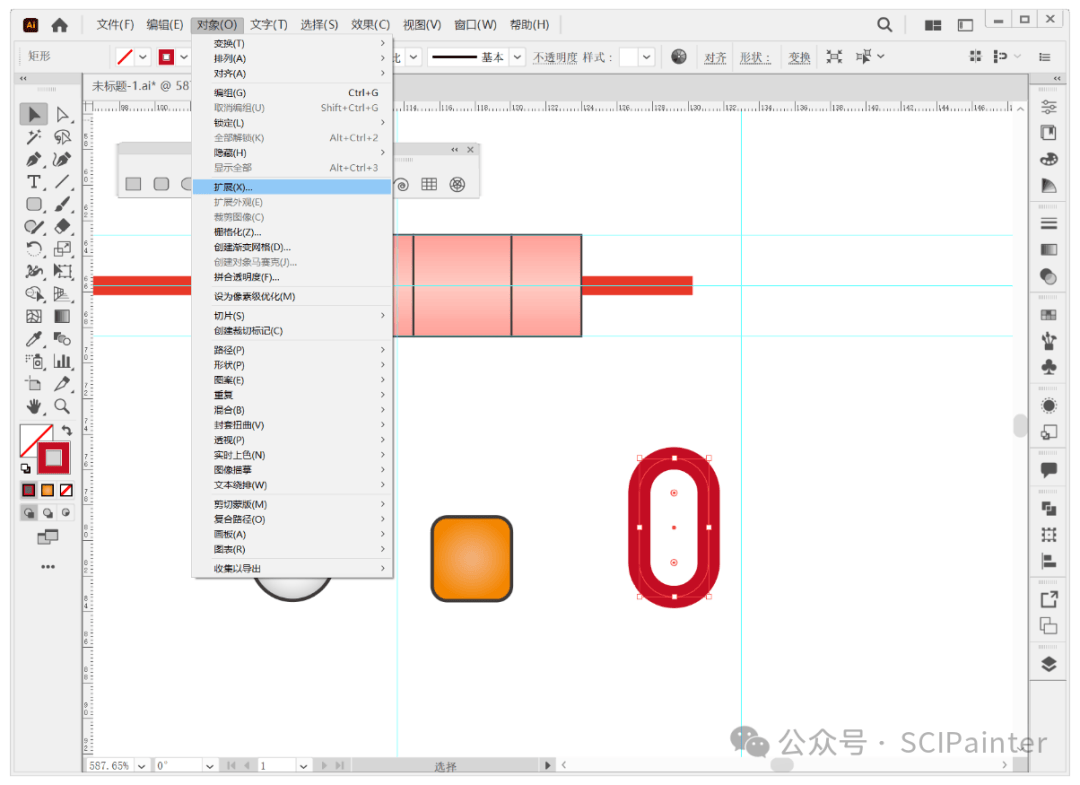This screenshot has width=1080, height=785.
Task: Open fill color dropdown in control bar
Action: 143,57
